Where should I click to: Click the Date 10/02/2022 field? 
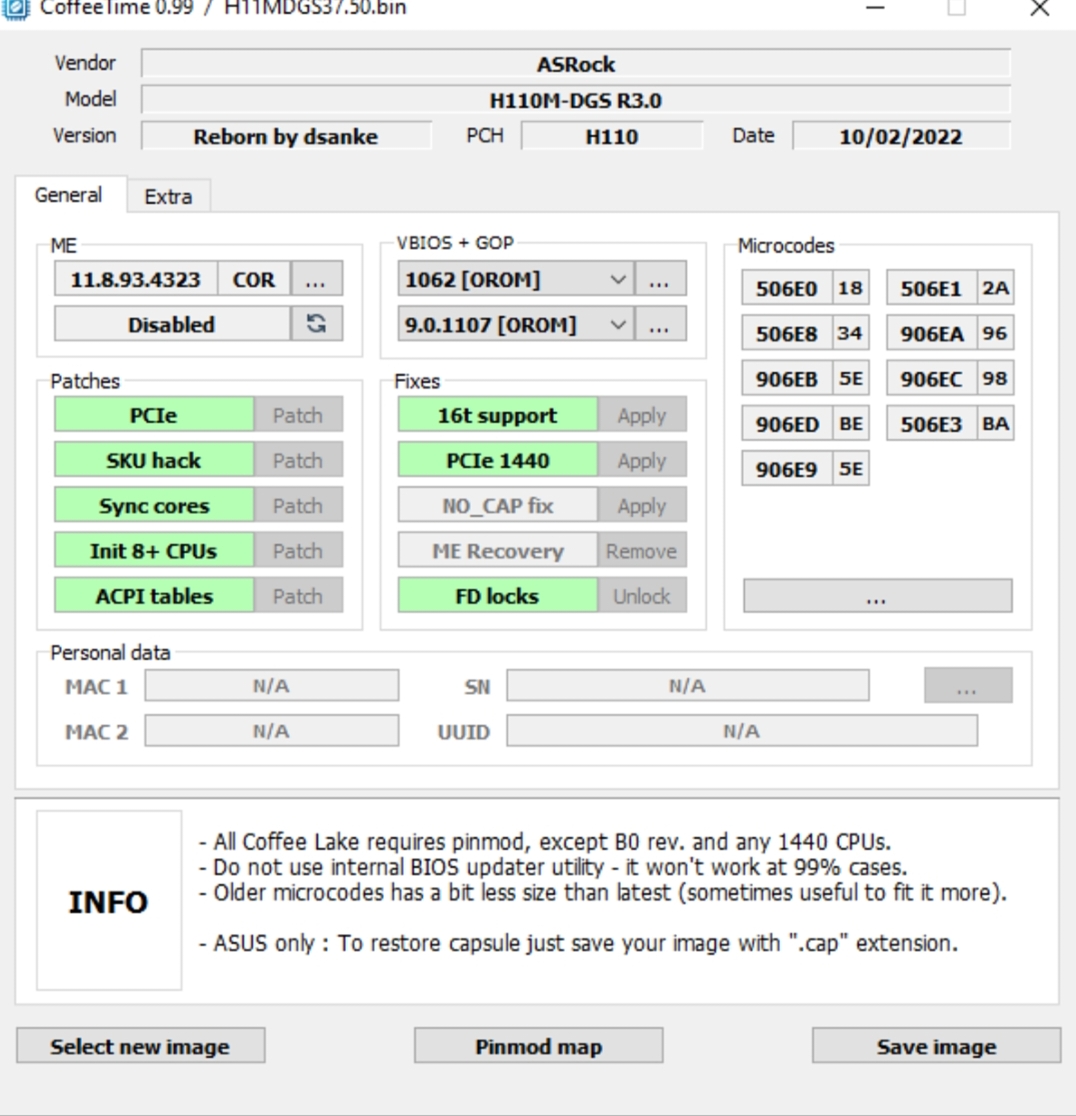pos(901,136)
